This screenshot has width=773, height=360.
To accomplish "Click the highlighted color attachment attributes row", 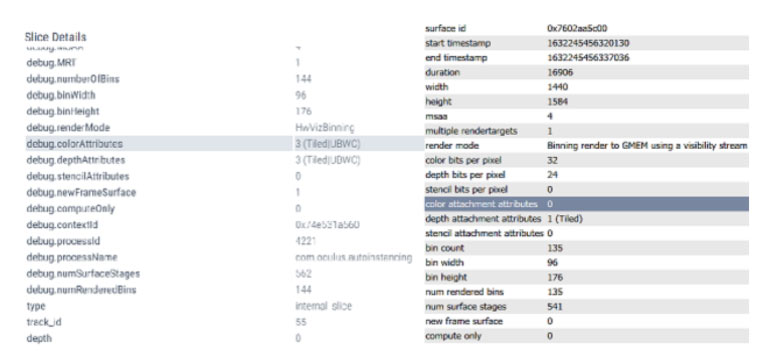I will click(x=586, y=204).
